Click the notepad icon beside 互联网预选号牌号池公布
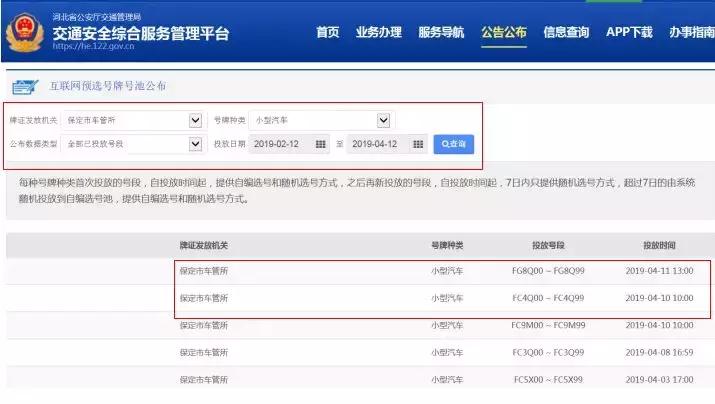 point(25,86)
